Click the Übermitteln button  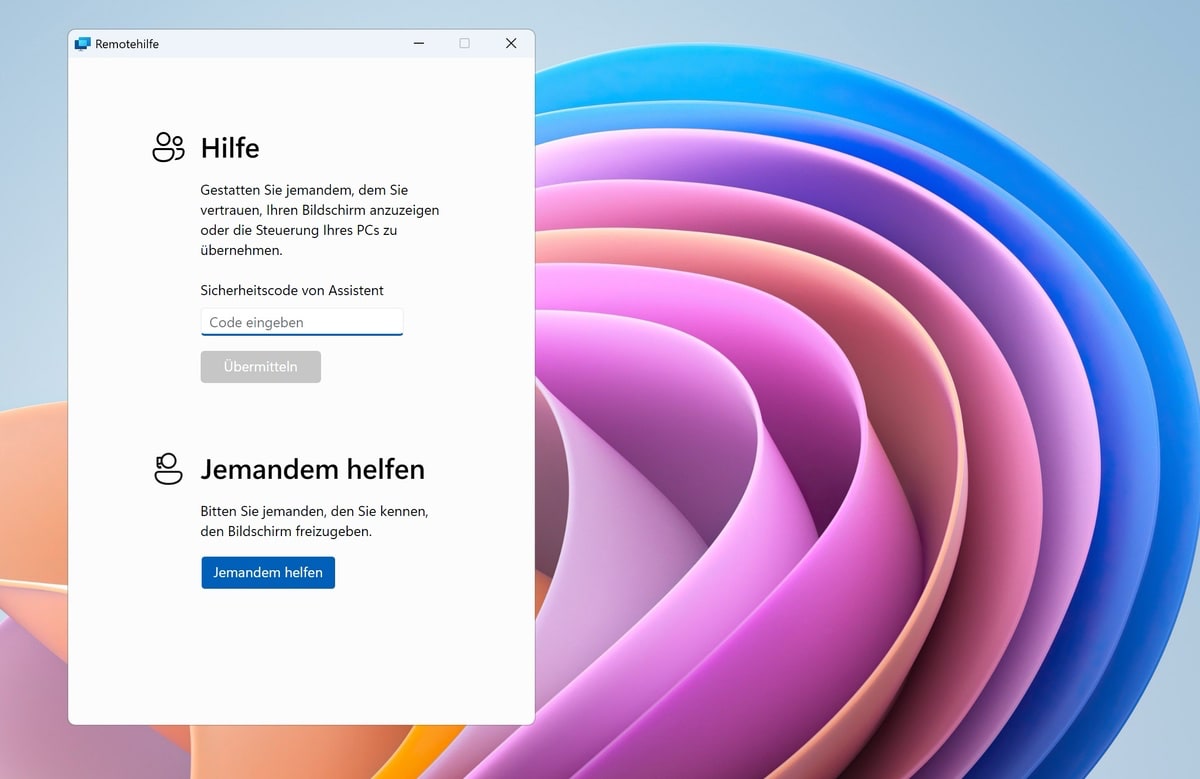[x=261, y=367]
